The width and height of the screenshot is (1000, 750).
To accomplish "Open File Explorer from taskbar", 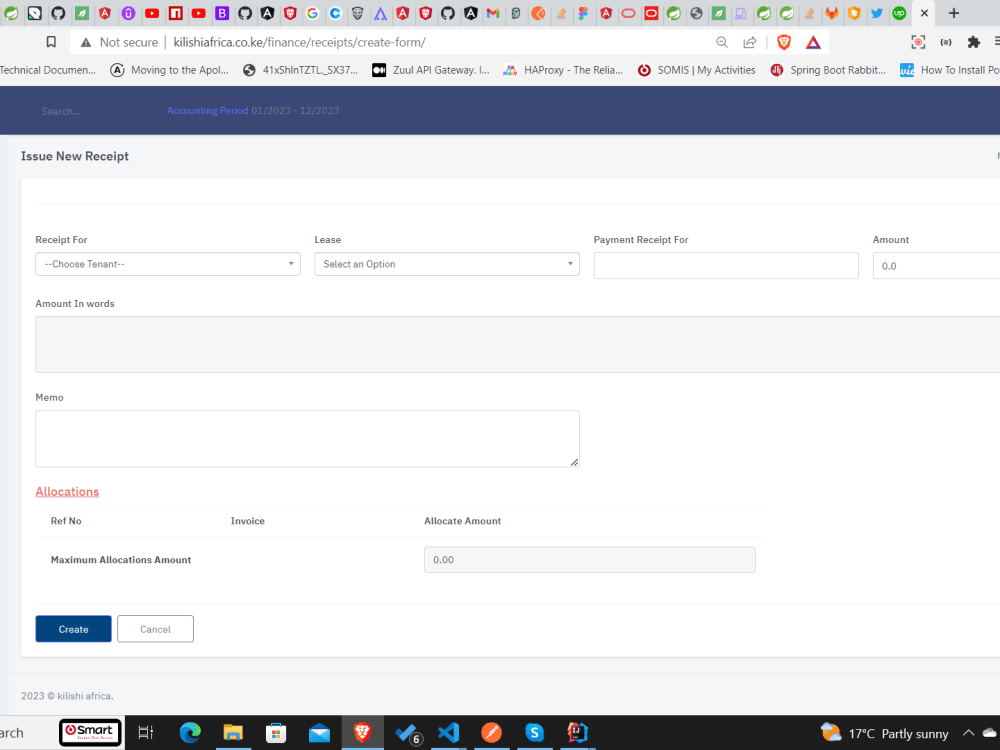I will click(x=233, y=732).
